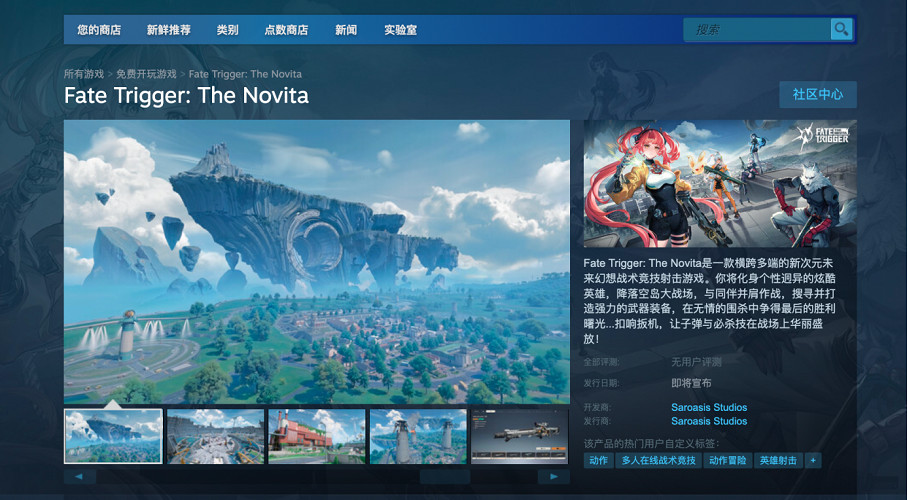Expand the 类别 categories menu

coord(228,30)
